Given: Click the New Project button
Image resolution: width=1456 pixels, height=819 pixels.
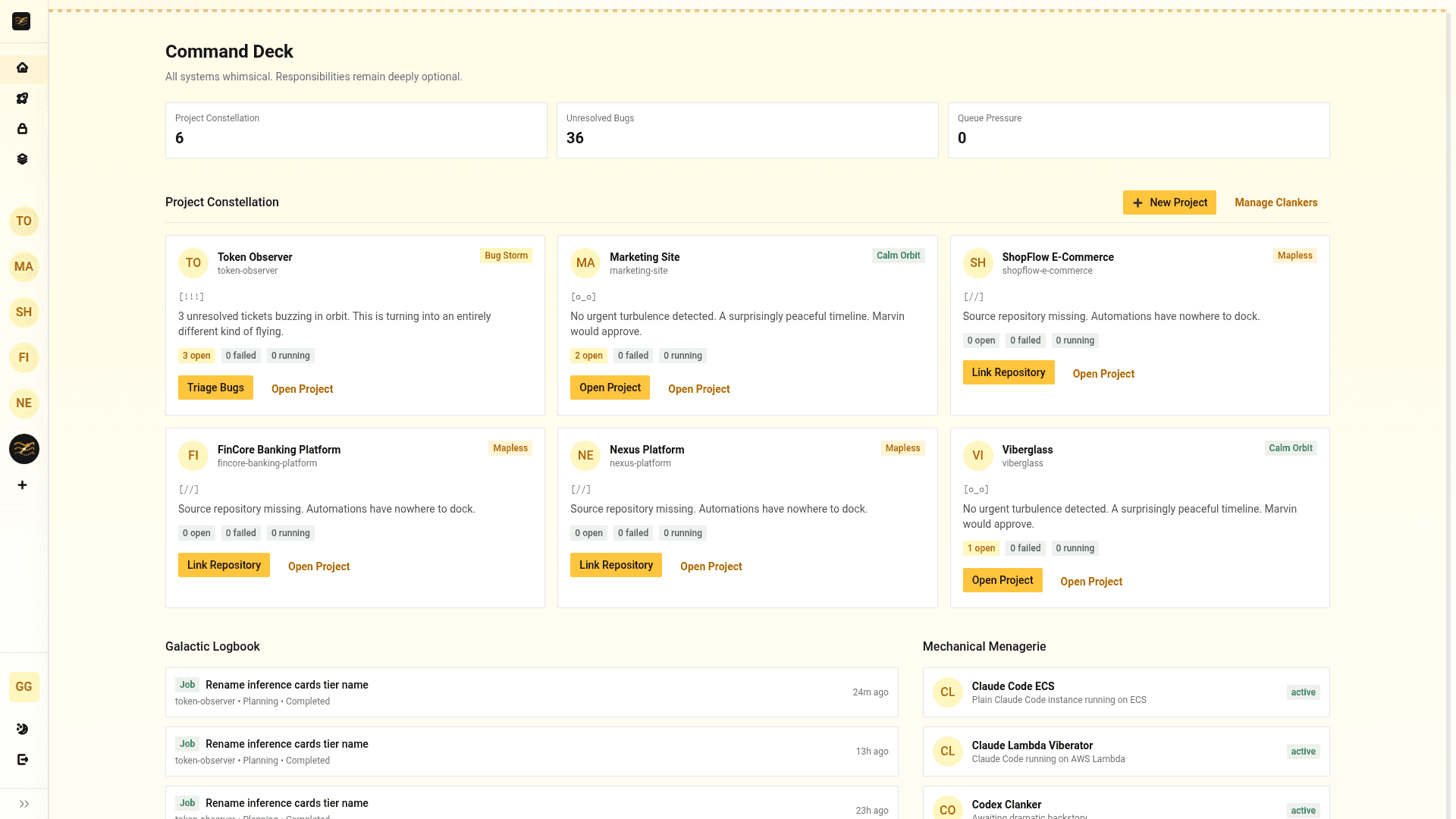Looking at the screenshot, I should pos(1169,202).
